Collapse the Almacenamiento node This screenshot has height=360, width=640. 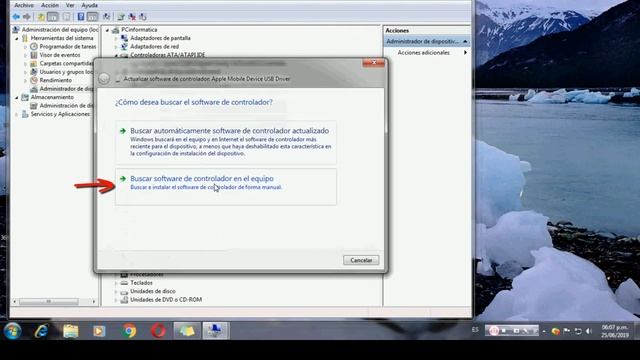(17, 98)
